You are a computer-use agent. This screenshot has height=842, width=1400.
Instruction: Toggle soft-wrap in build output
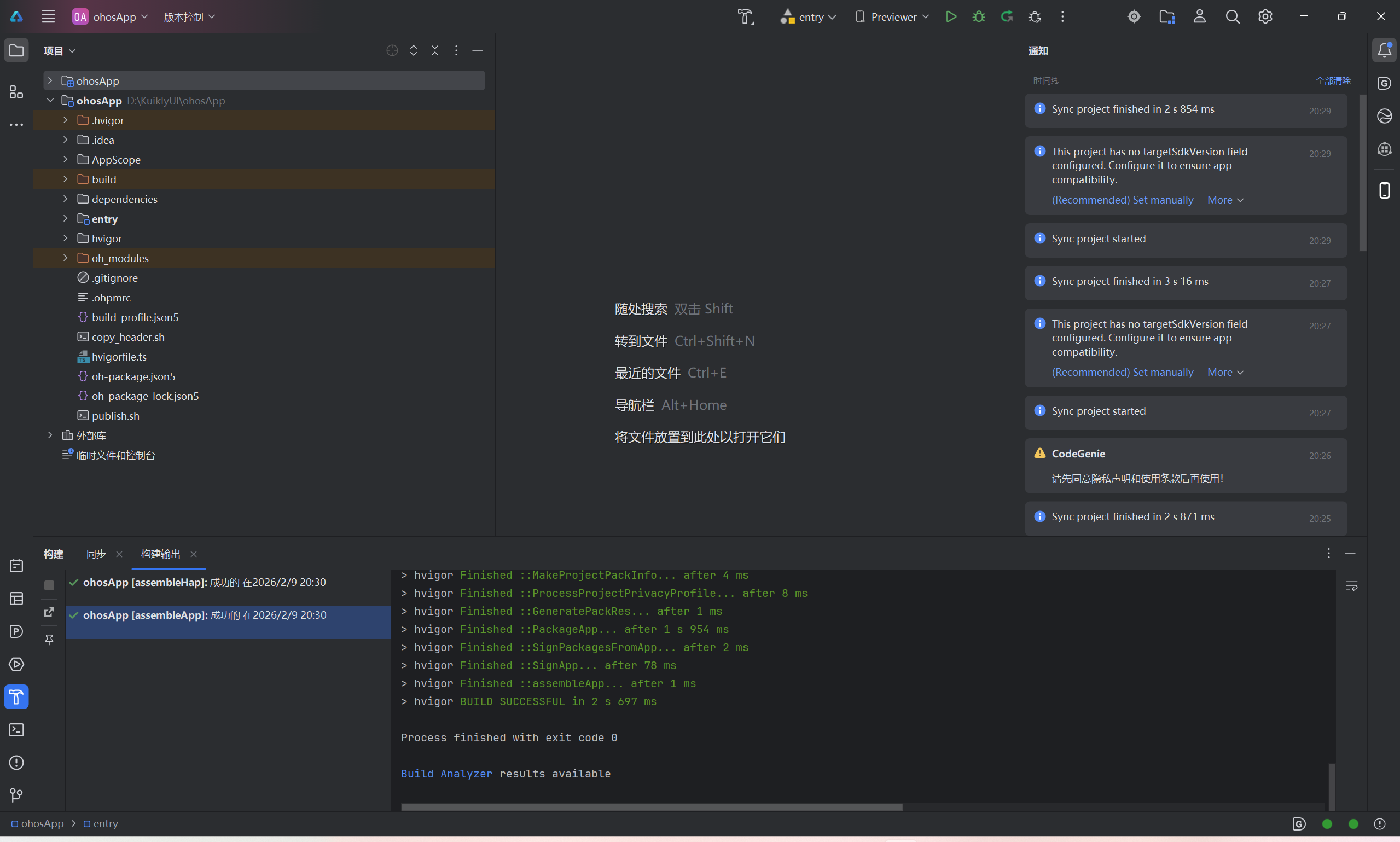pos(1351,585)
